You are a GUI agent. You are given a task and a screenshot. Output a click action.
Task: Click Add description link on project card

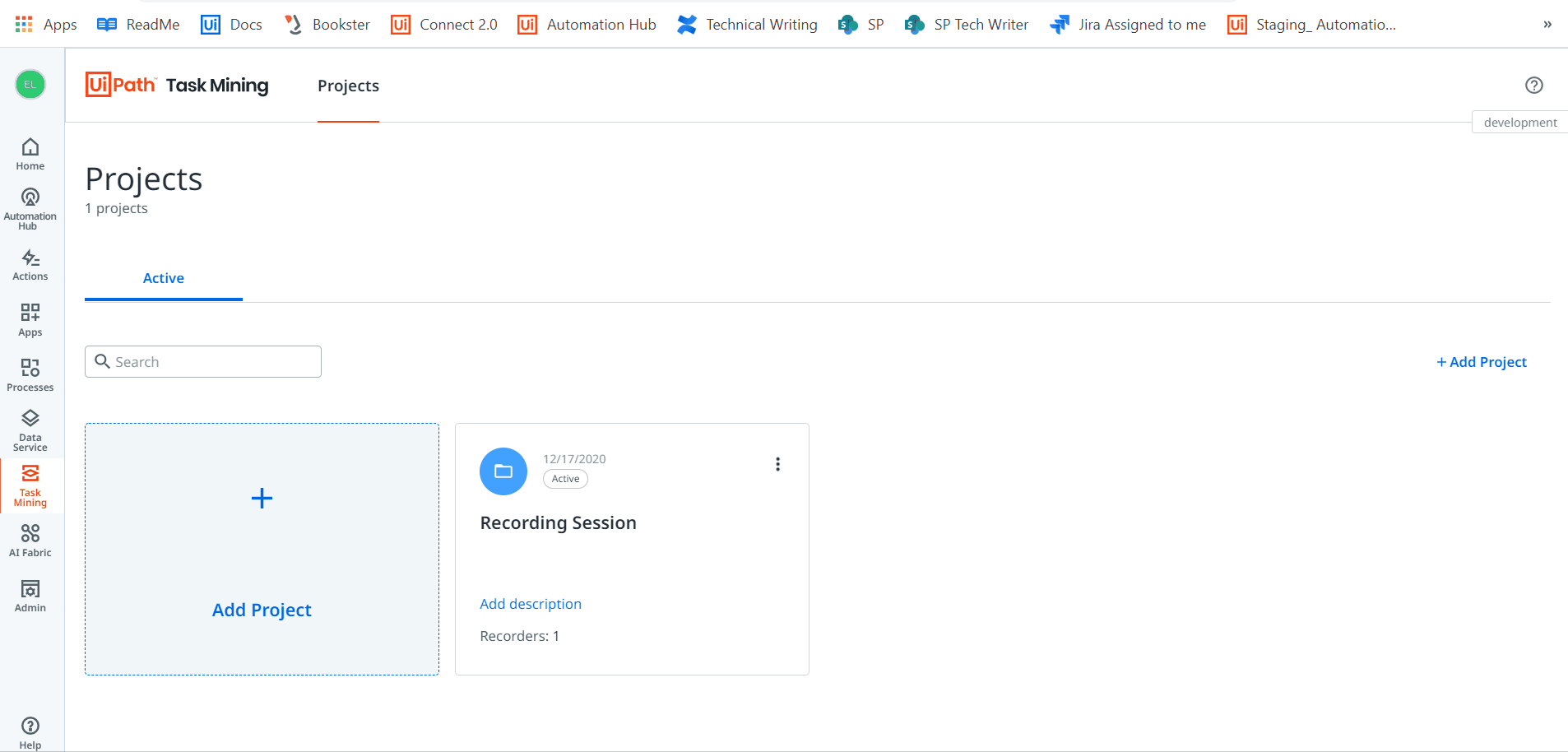point(531,604)
